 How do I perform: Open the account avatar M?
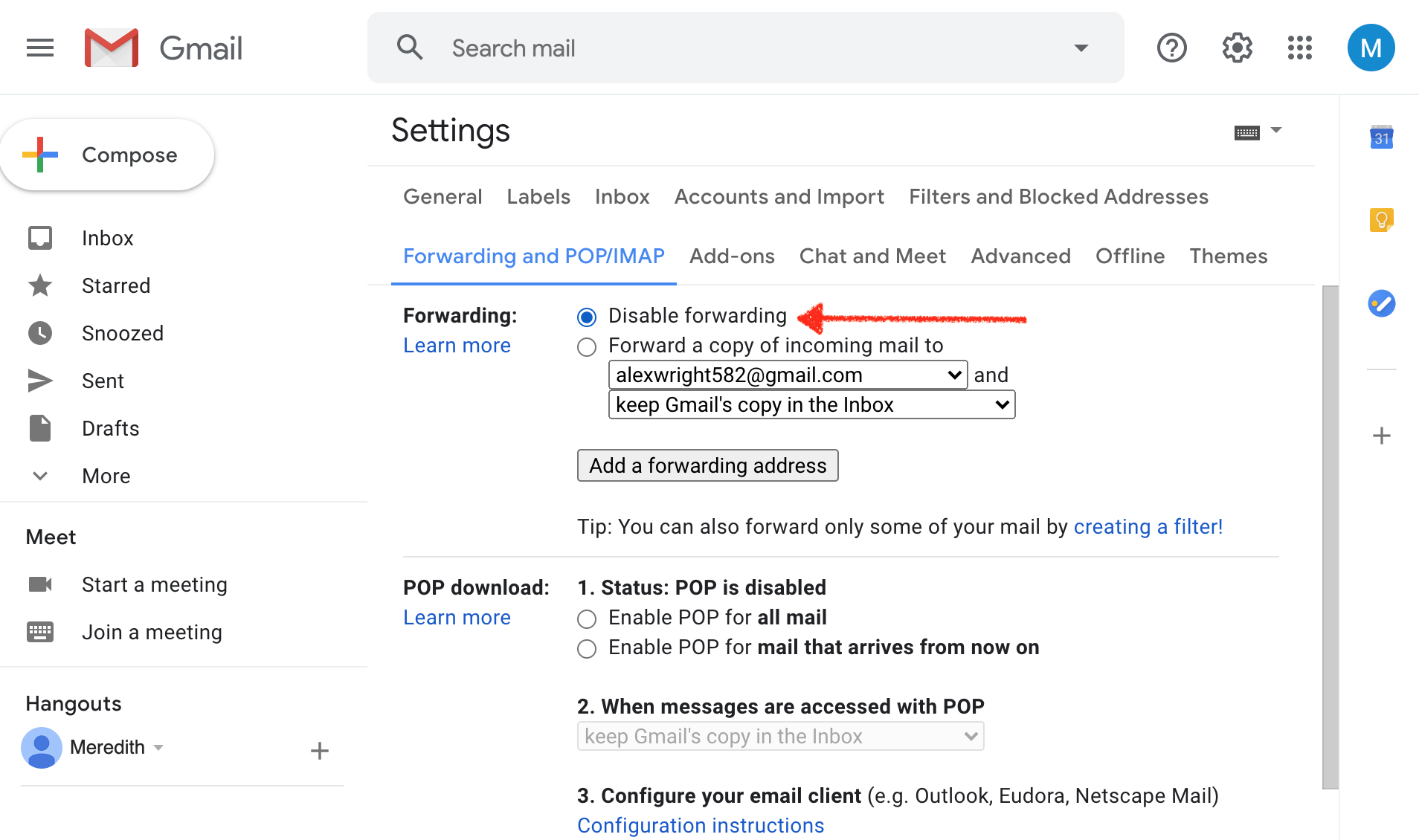click(x=1371, y=48)
